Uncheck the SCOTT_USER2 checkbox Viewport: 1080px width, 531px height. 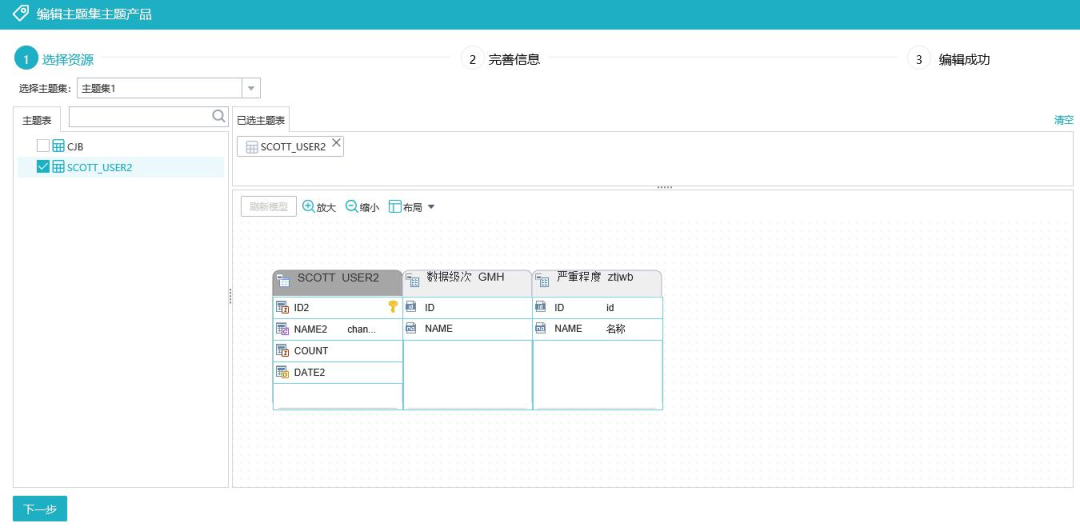click(x=43, y=167)
